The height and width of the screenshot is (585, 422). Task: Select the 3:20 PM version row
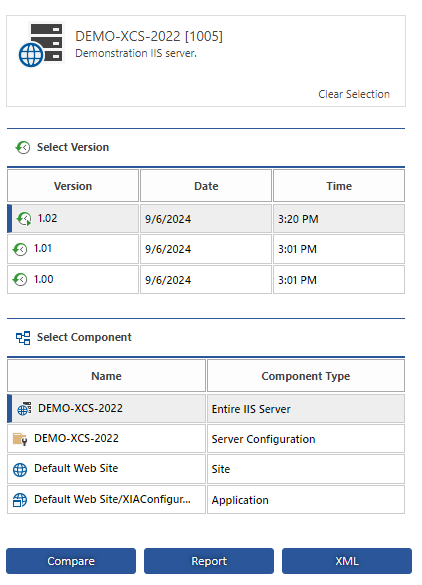[206, 219]
